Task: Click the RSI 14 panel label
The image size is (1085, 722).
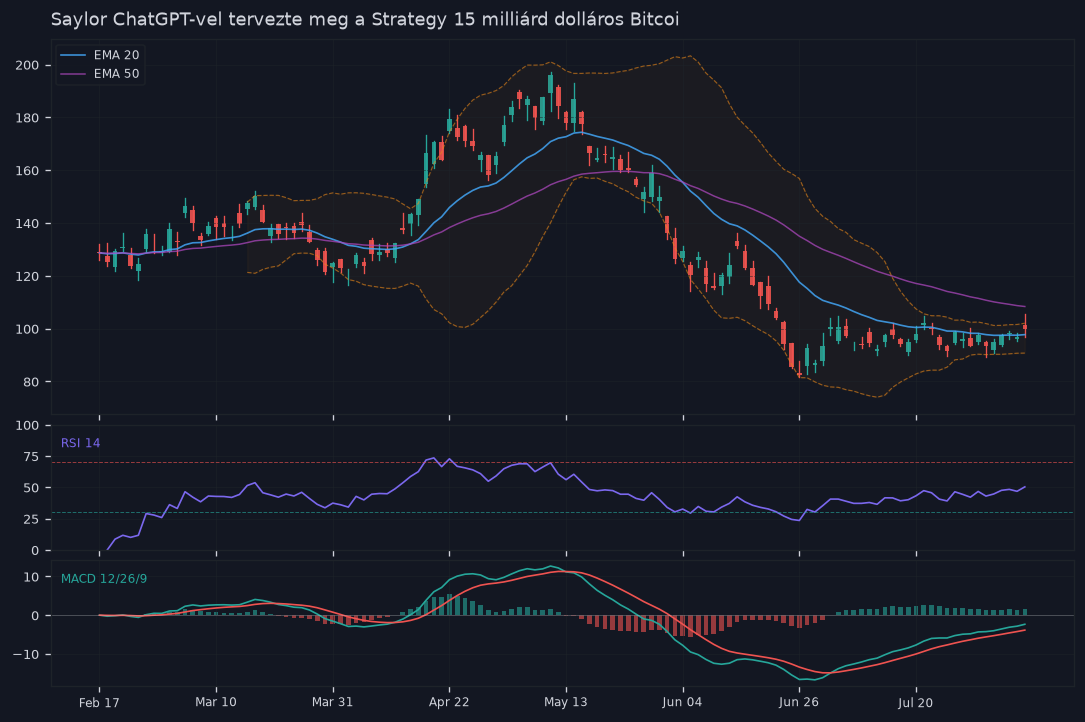Action: click(80, 443)
